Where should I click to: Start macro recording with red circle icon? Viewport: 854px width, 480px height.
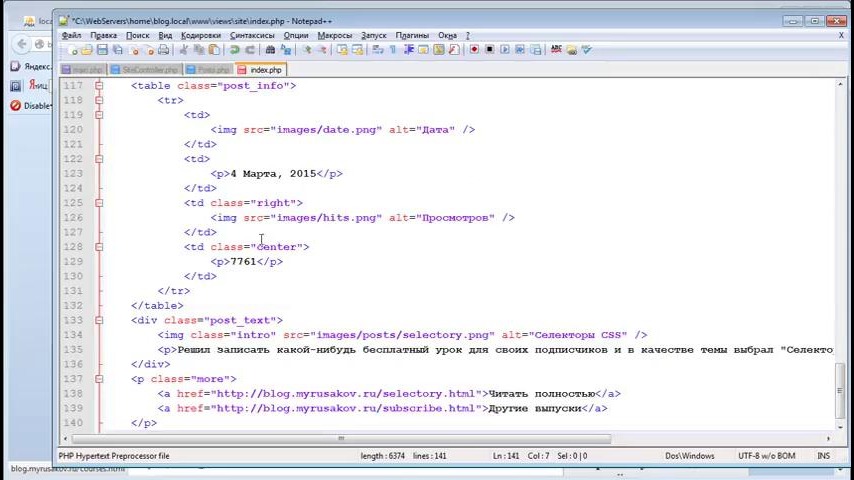(x=474, y=49)
